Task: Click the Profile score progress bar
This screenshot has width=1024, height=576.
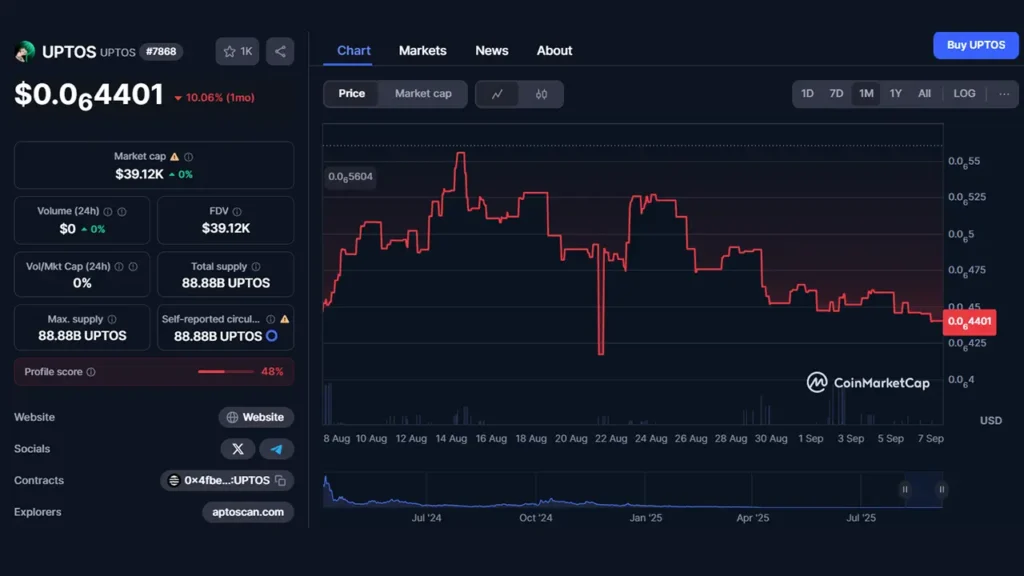Action: [x=225, y=372]
